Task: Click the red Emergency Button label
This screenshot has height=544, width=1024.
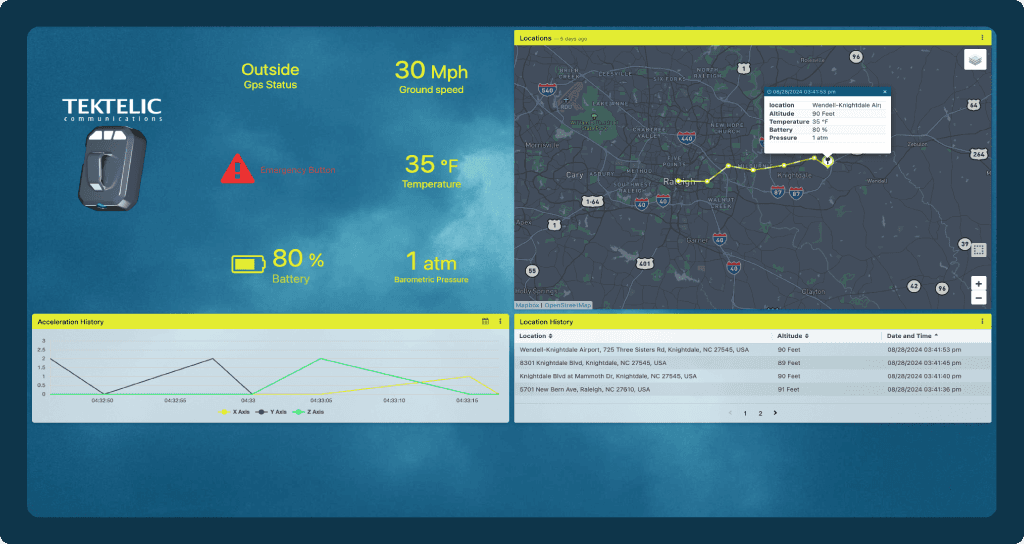Action: [x=298, y=170]
